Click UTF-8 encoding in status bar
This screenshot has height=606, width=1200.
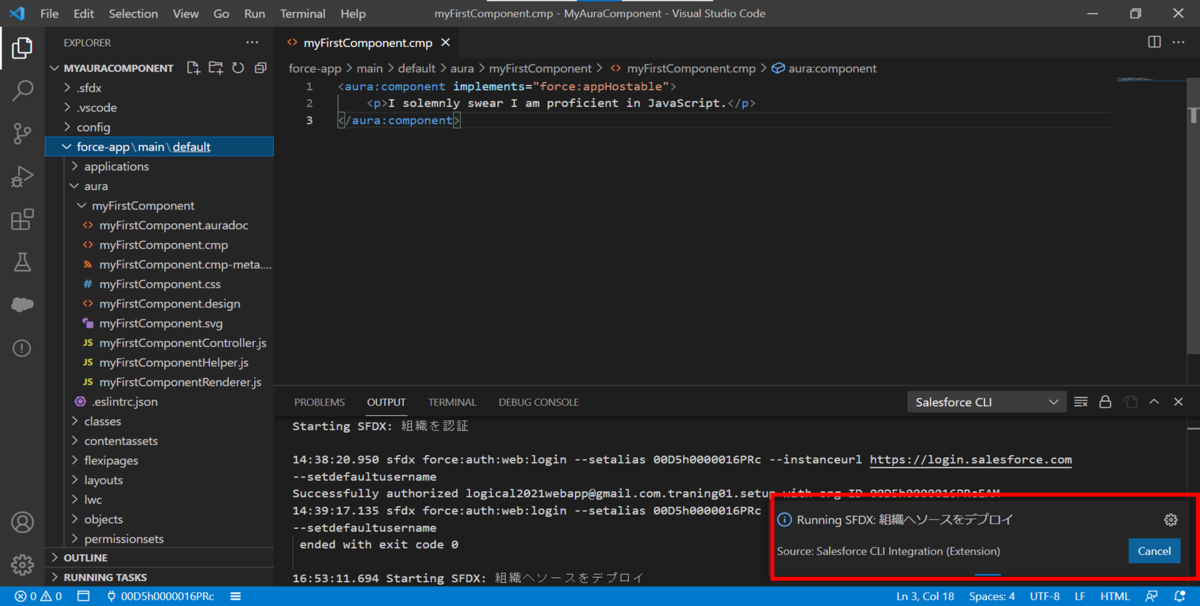point(1044,596)
